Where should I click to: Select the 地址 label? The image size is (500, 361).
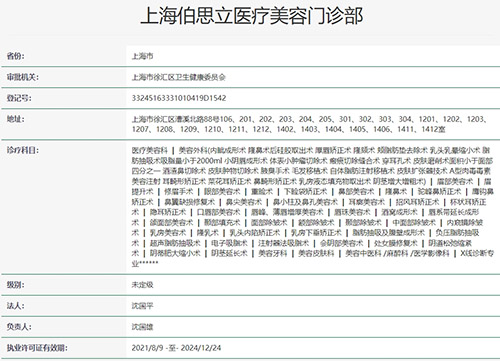(16, 119)
